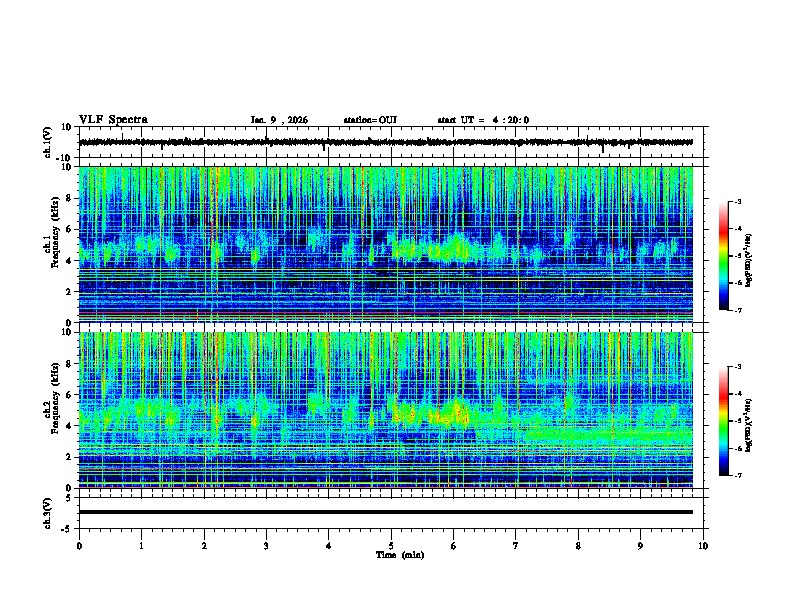Click the 'VLF Spectra' title text
The width and height of the screenshot is (792, 612).
click(x=113, y=120)
